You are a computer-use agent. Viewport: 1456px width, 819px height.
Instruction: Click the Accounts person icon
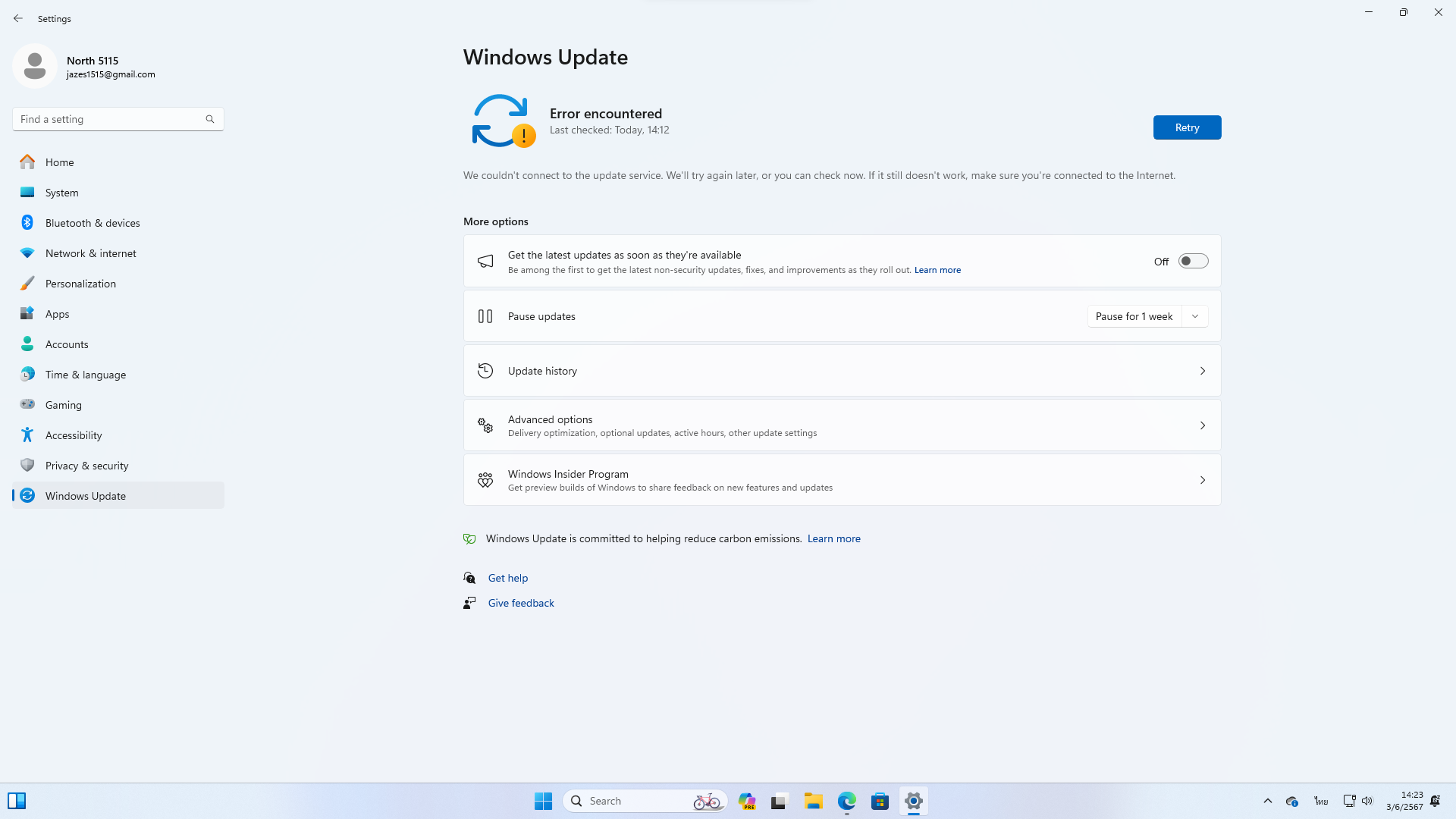click(27, 344)
